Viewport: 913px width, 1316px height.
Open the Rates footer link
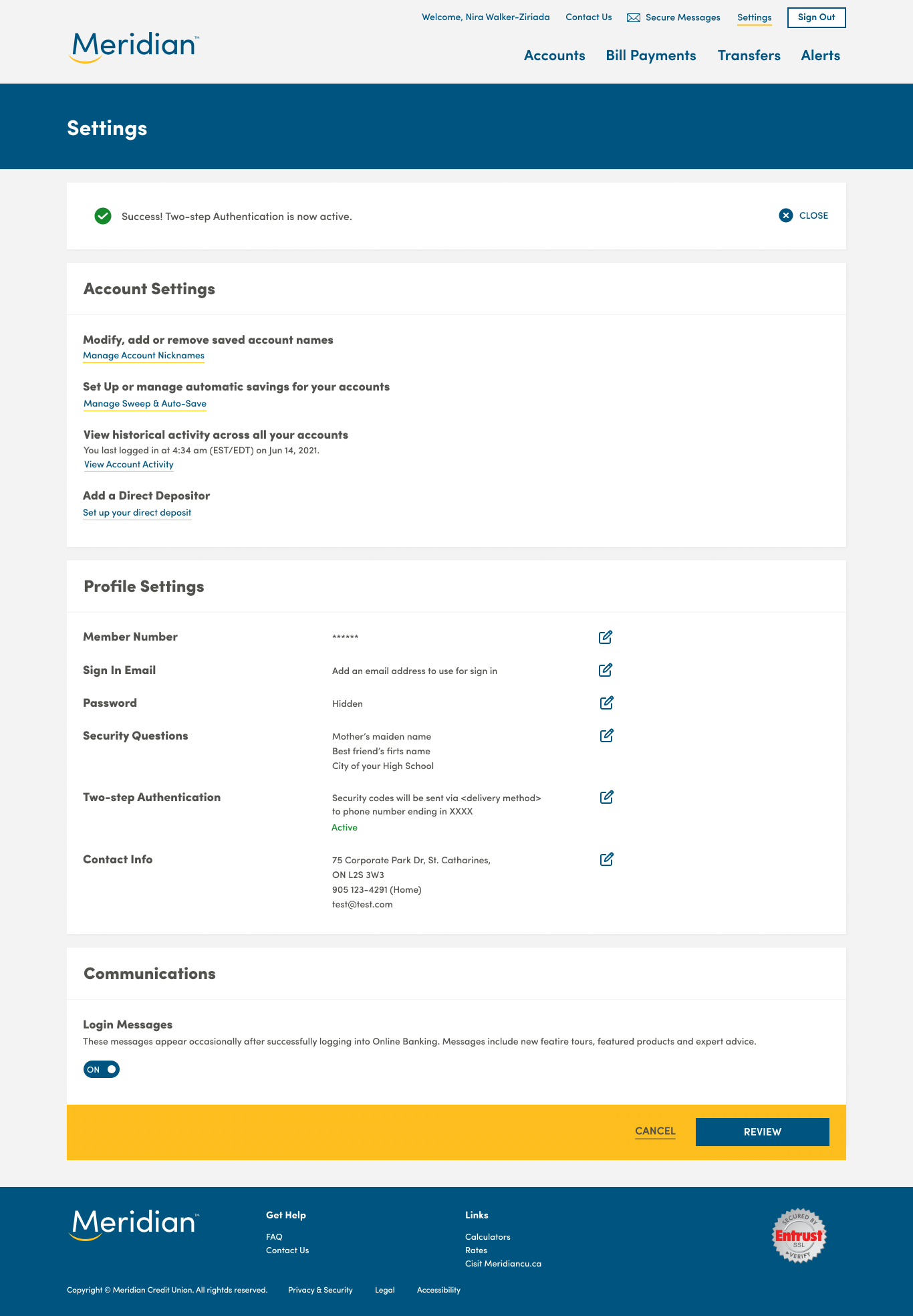(x=476, y=1250)
